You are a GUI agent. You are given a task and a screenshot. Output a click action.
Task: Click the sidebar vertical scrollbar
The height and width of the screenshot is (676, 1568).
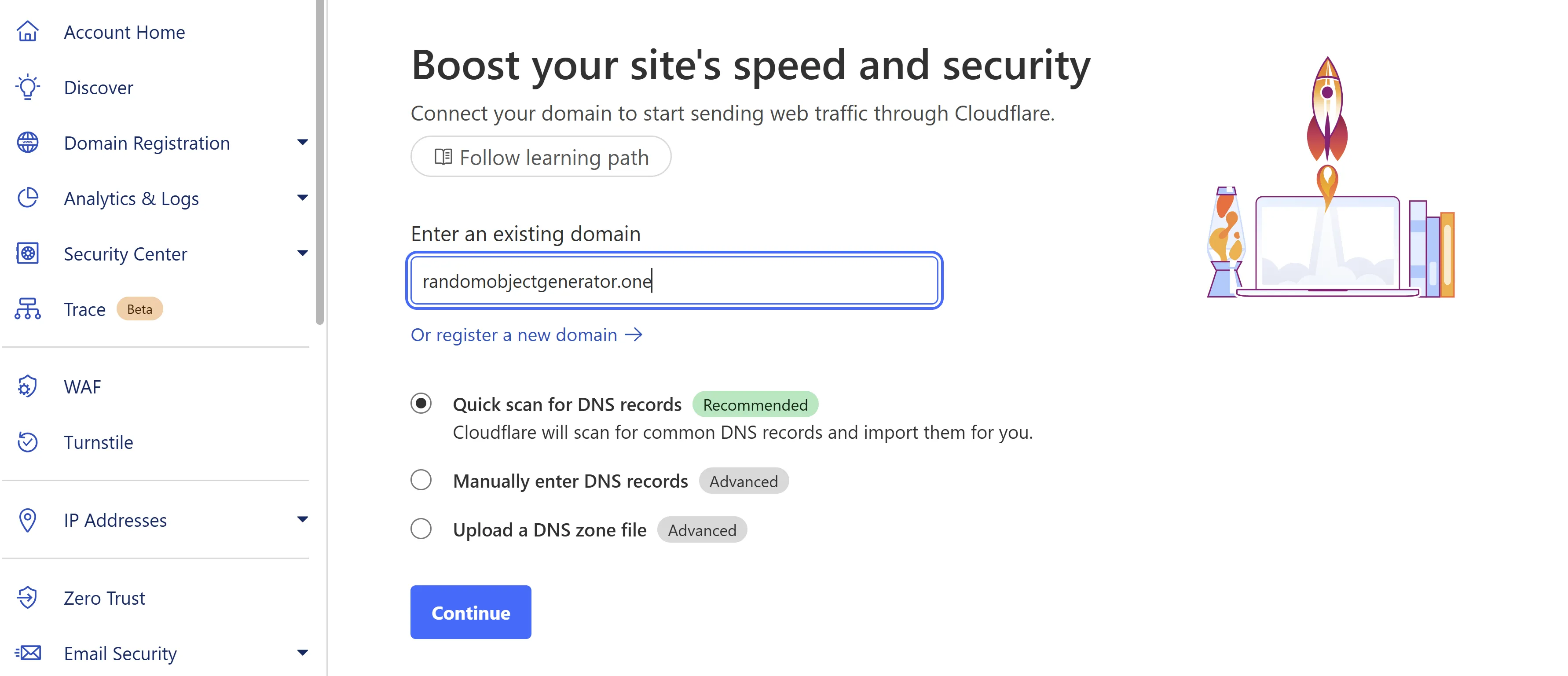pyautogui.click(x=320, y=162)
